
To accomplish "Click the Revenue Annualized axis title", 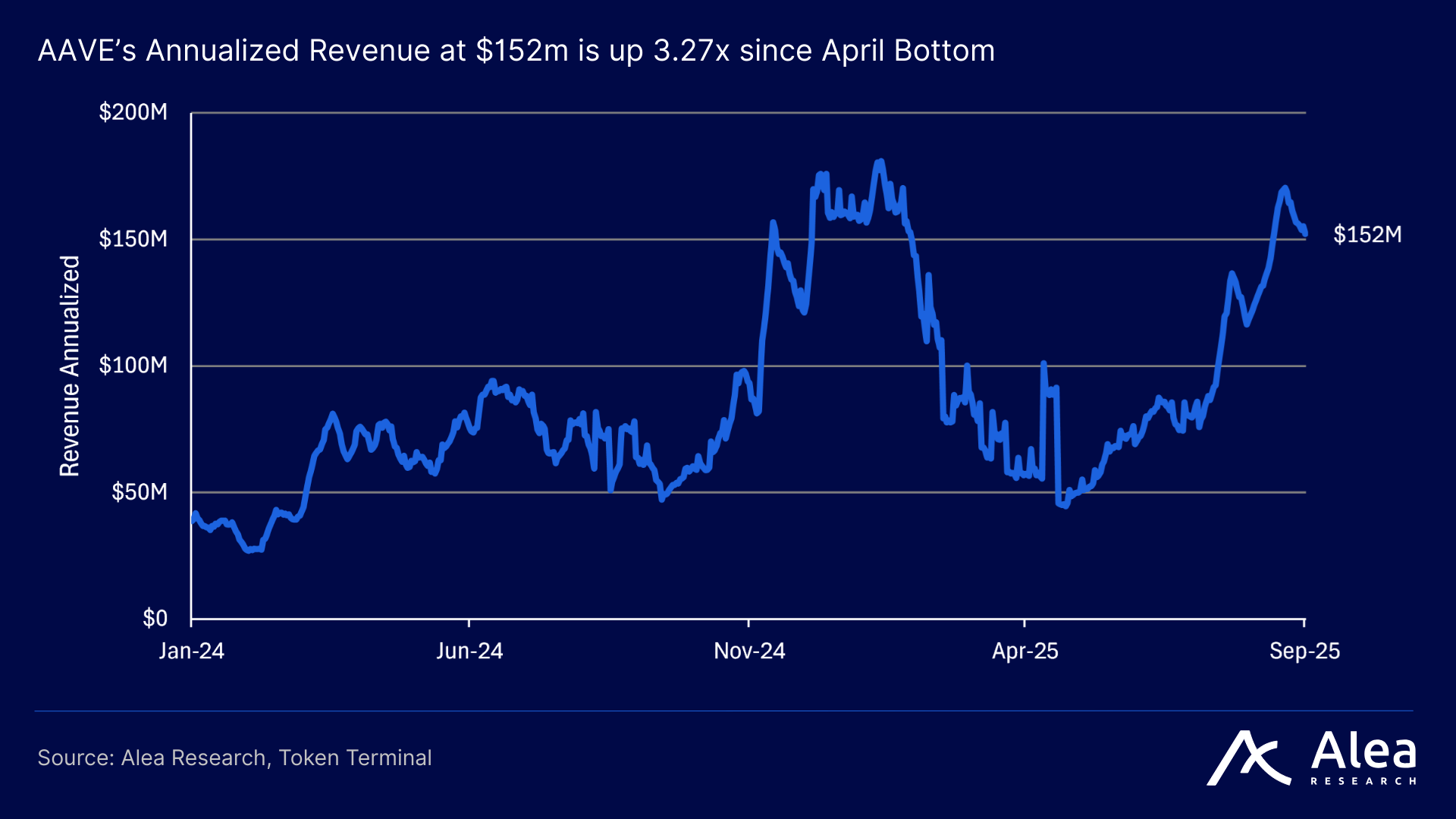I will (70, 366).
